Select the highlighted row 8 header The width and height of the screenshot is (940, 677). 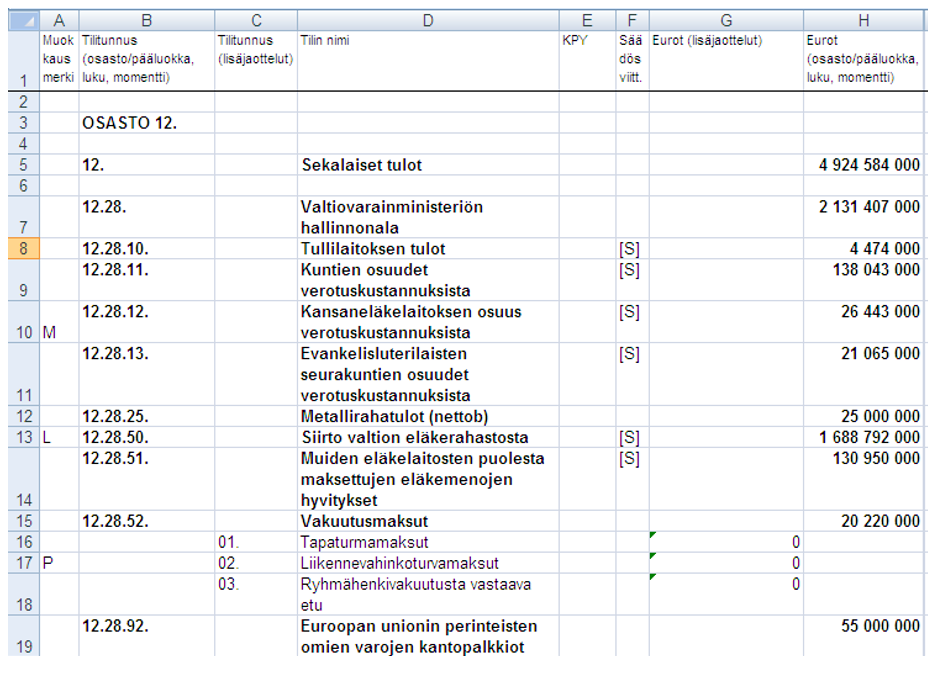(20, 249)
